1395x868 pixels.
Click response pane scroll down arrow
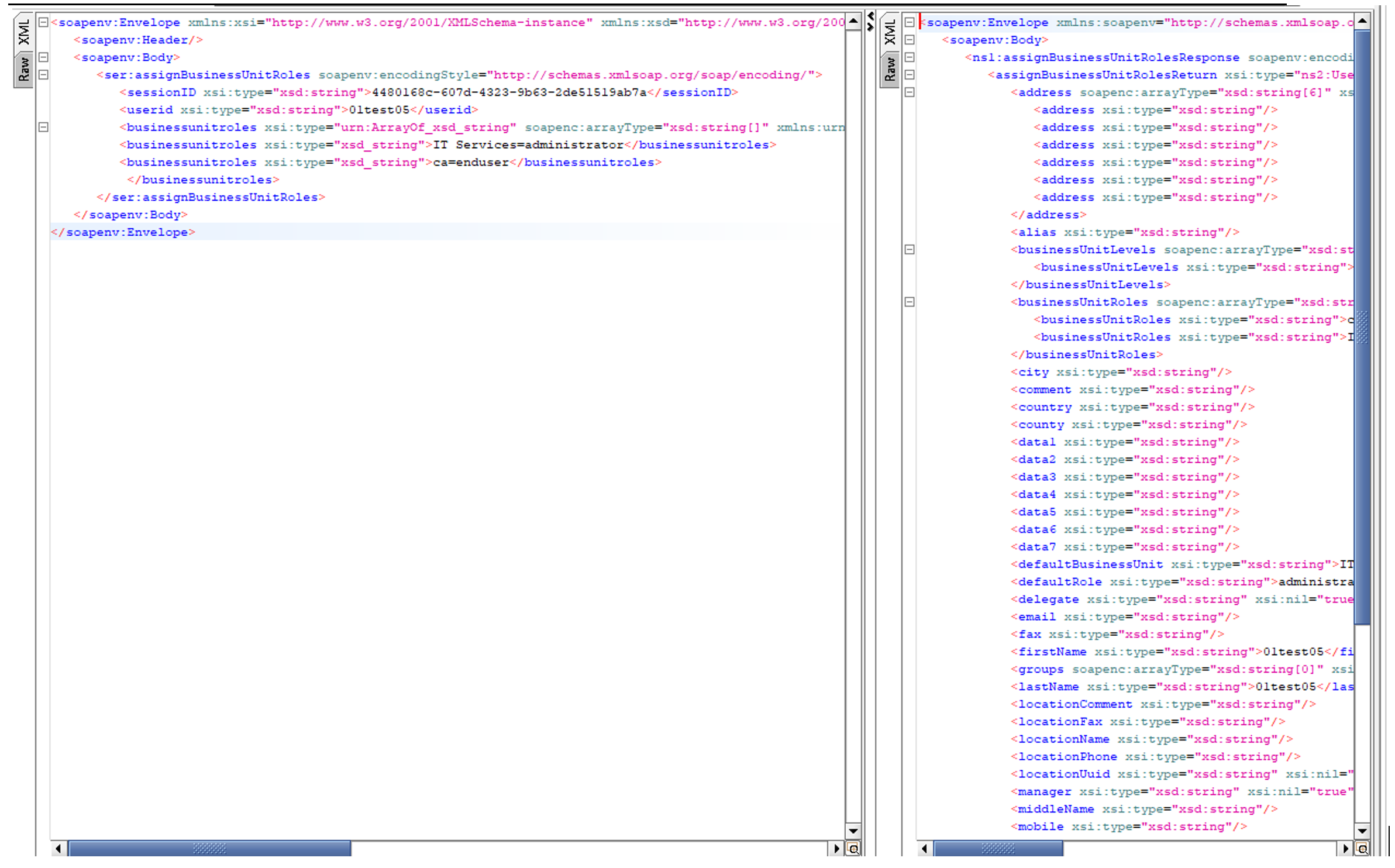1362,831
